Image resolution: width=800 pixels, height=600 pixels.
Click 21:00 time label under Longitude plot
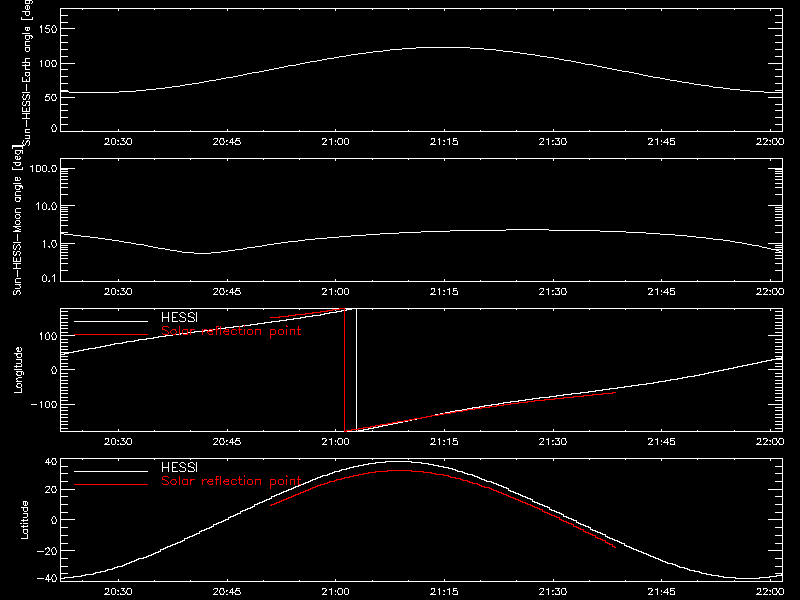pos(335,442)
